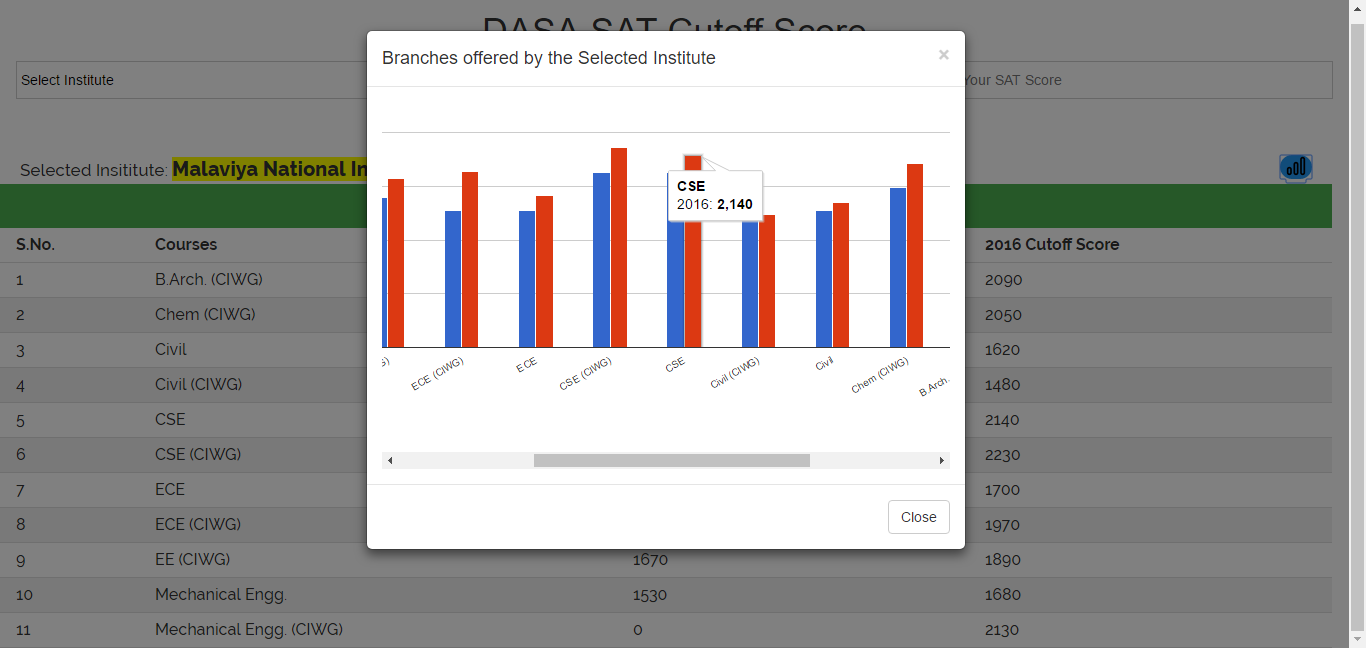Click the blue CSE (CIWG) bar
Viewport: 1366px width, 648px height.
point(601,260)
